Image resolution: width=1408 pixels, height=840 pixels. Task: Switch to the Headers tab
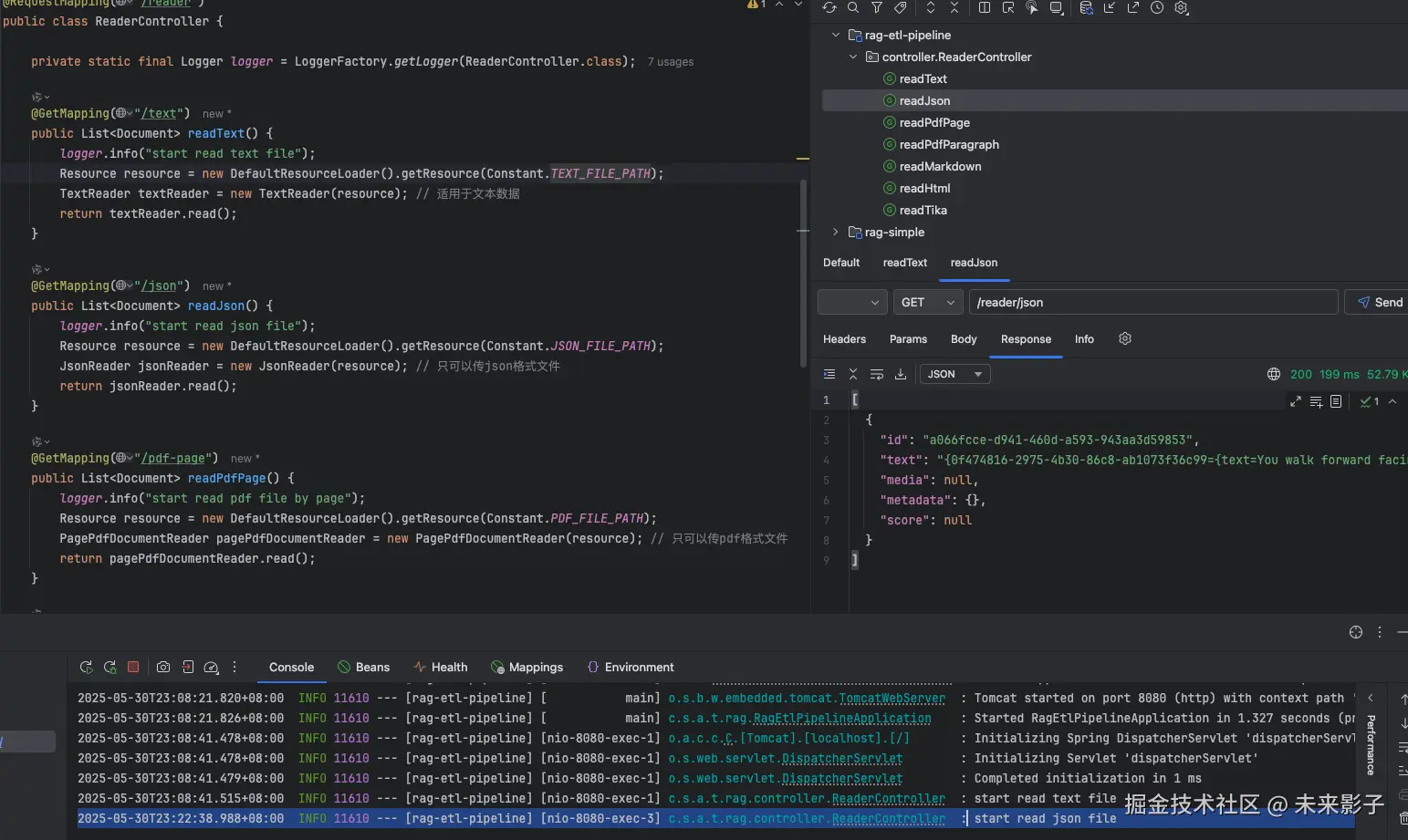[844, 339]
